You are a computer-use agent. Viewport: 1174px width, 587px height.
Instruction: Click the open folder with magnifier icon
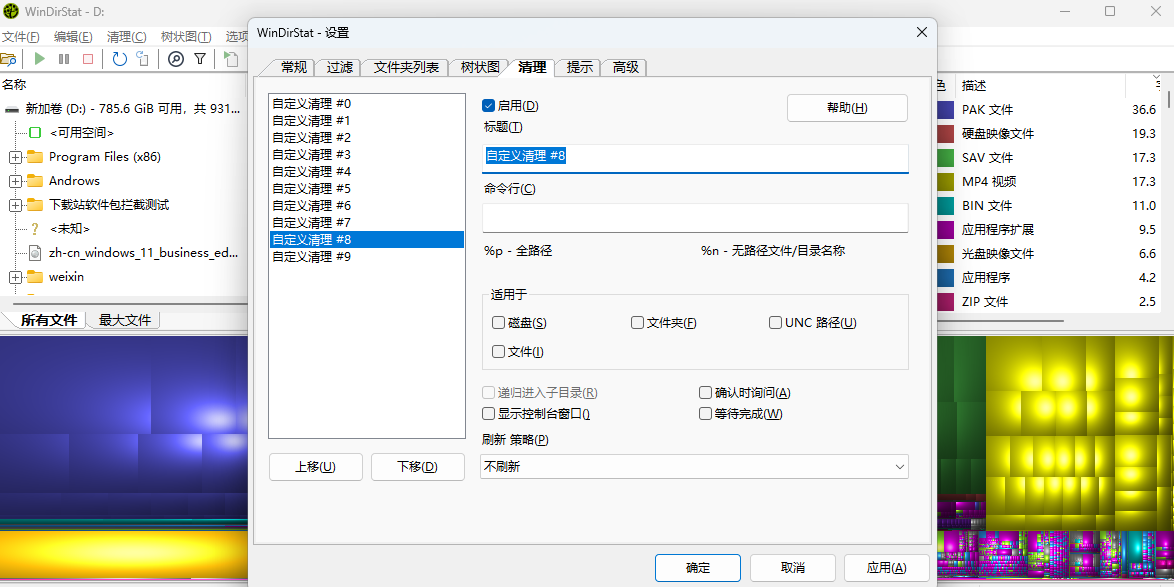(8, 59)
